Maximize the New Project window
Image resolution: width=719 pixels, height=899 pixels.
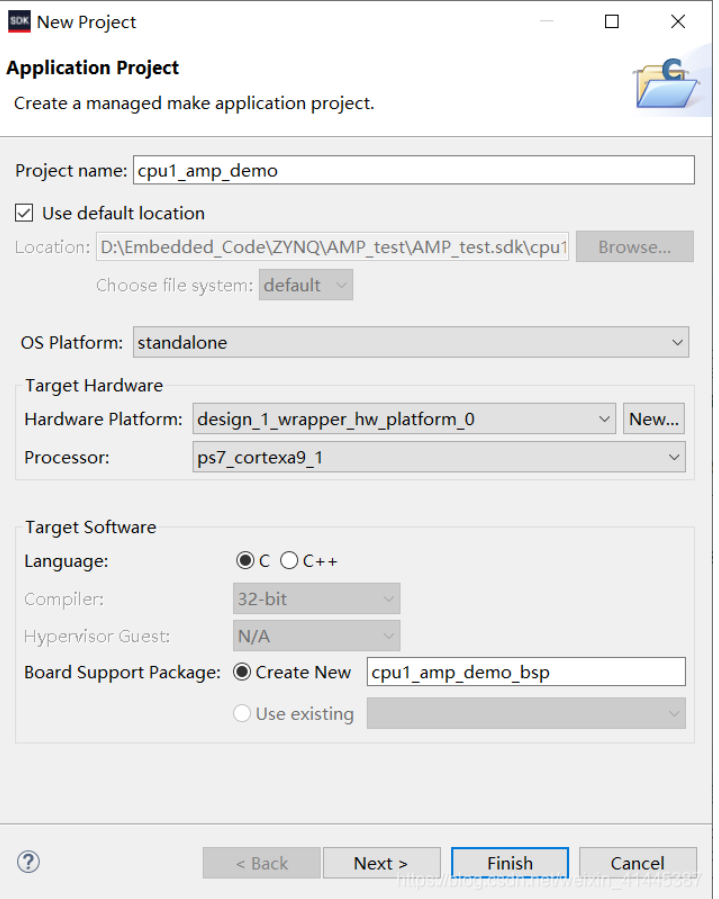coord(612,21)
